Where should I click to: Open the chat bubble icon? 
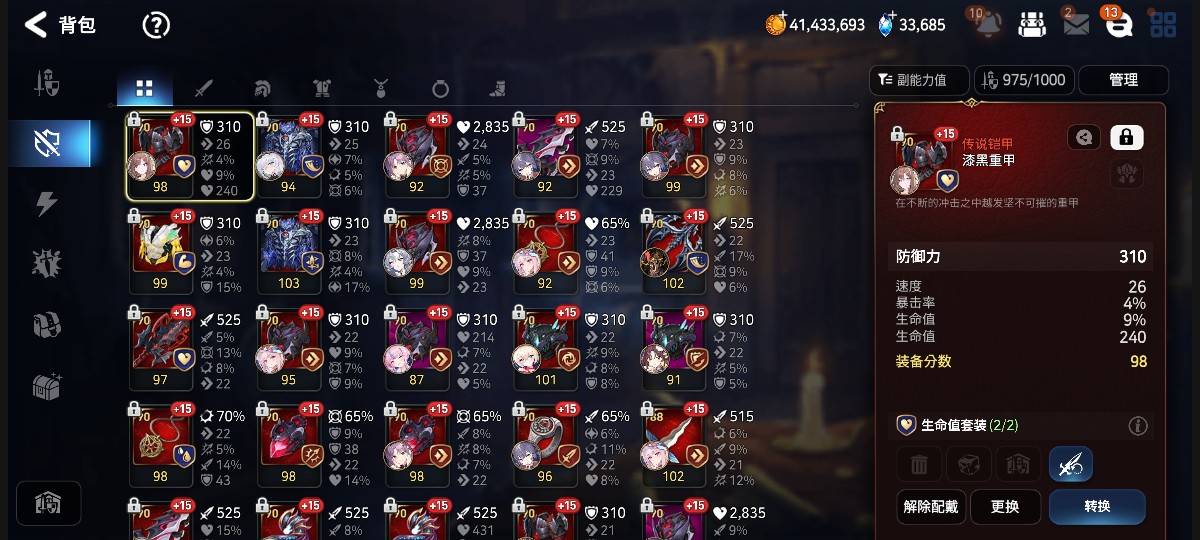[1119, 25]
